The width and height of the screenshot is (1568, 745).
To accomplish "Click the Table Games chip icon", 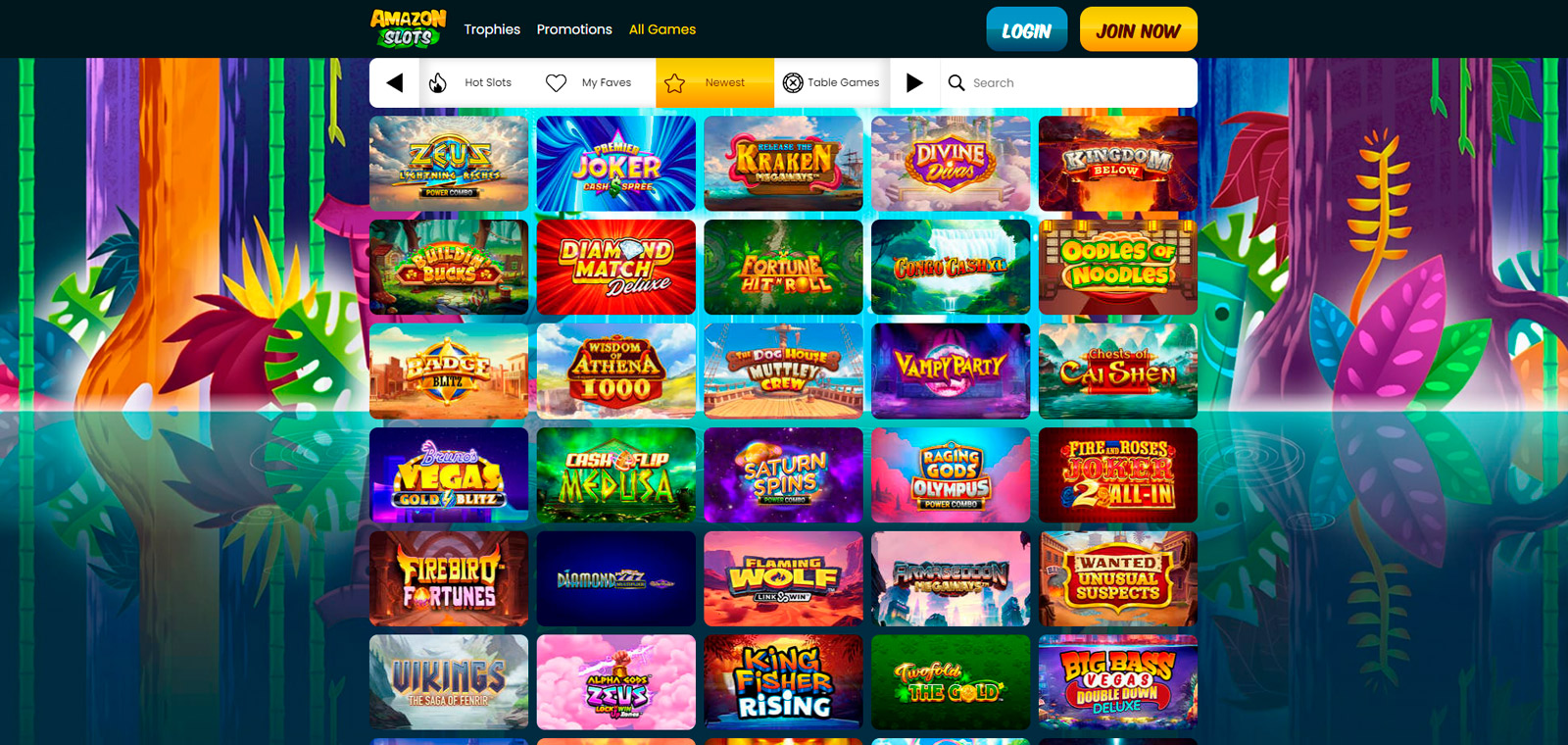I will (x=793, y=83).
